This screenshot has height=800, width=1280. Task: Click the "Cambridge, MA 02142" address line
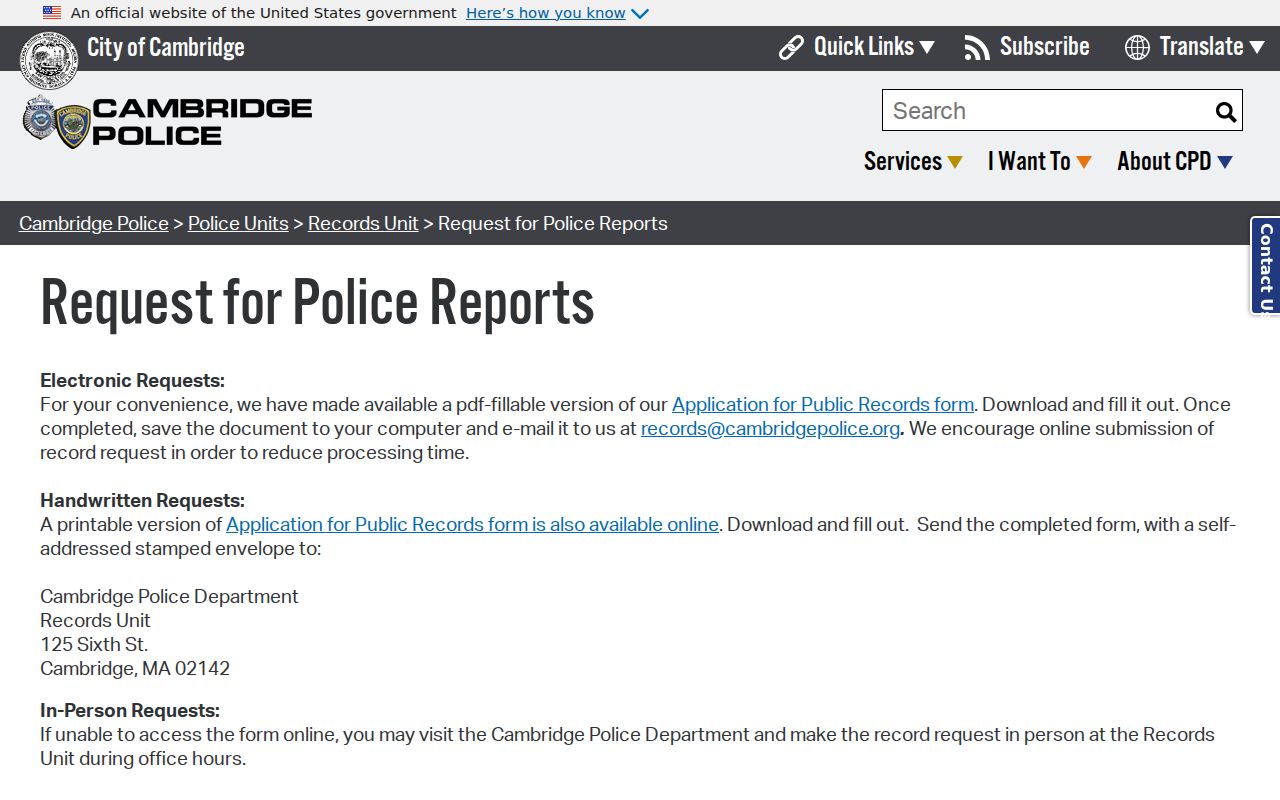click(x=135, y=668)
